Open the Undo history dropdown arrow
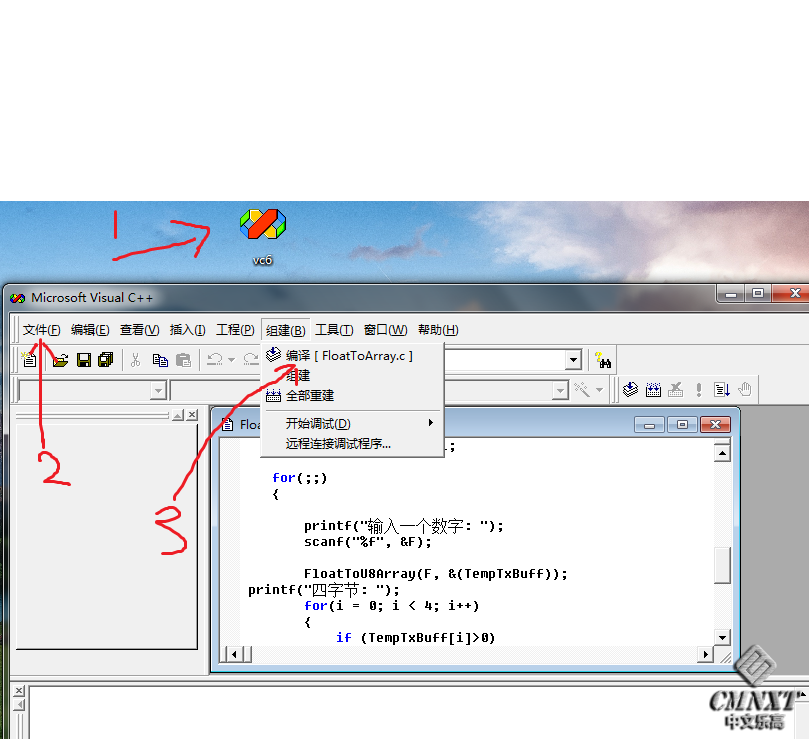 pyautogui.click(x=231, y=360)
